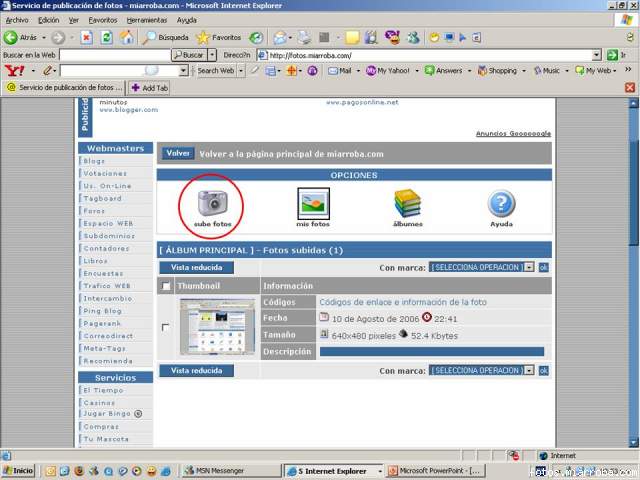The height and width of the screenshot is (480, 640).
Task: Click the Buscar search button
Action: 189,55
